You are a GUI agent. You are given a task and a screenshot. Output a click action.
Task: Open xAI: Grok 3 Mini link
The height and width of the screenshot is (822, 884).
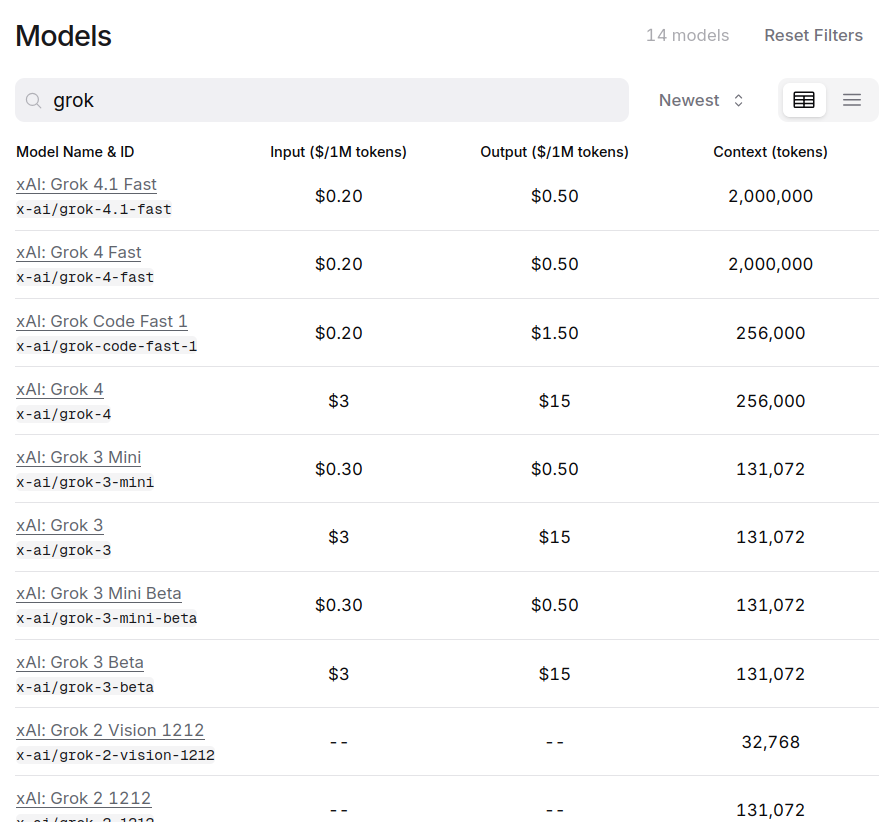point(79,457)
